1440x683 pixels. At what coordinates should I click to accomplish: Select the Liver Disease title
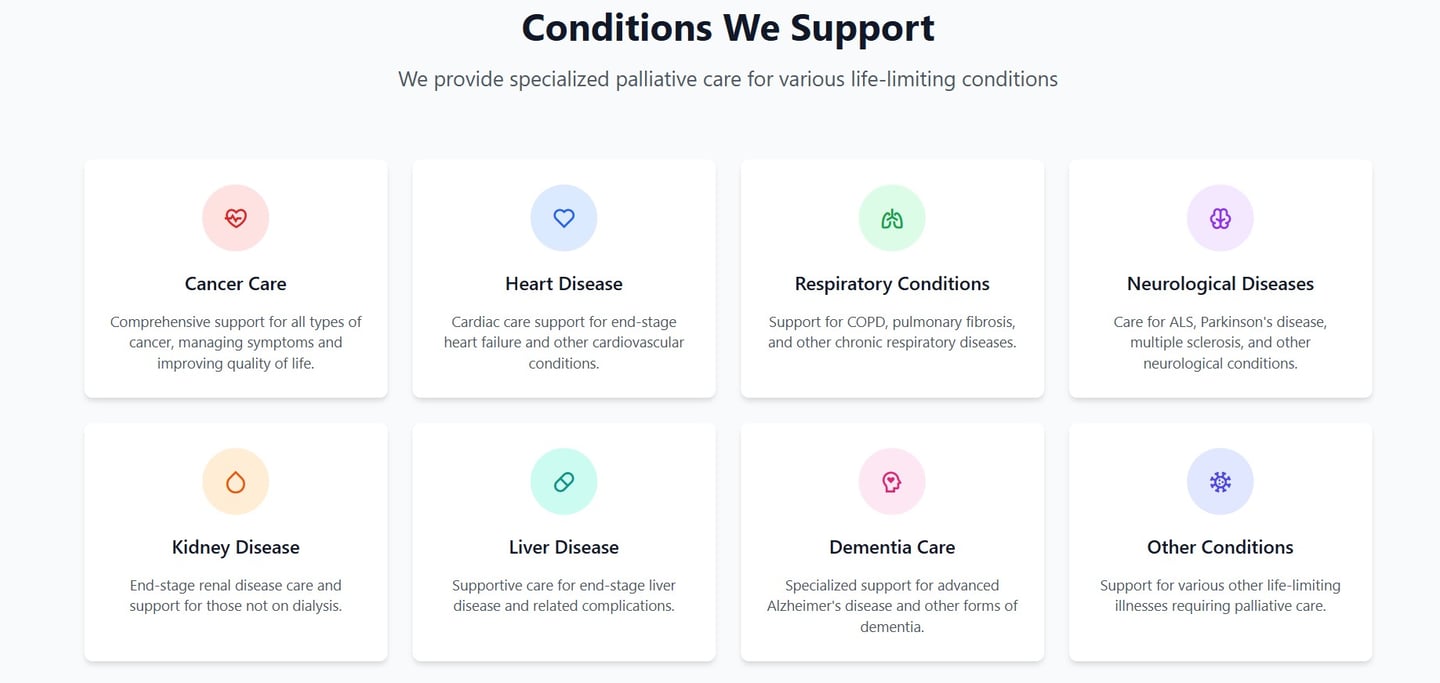pyautogui.click(x=564, y=547)
